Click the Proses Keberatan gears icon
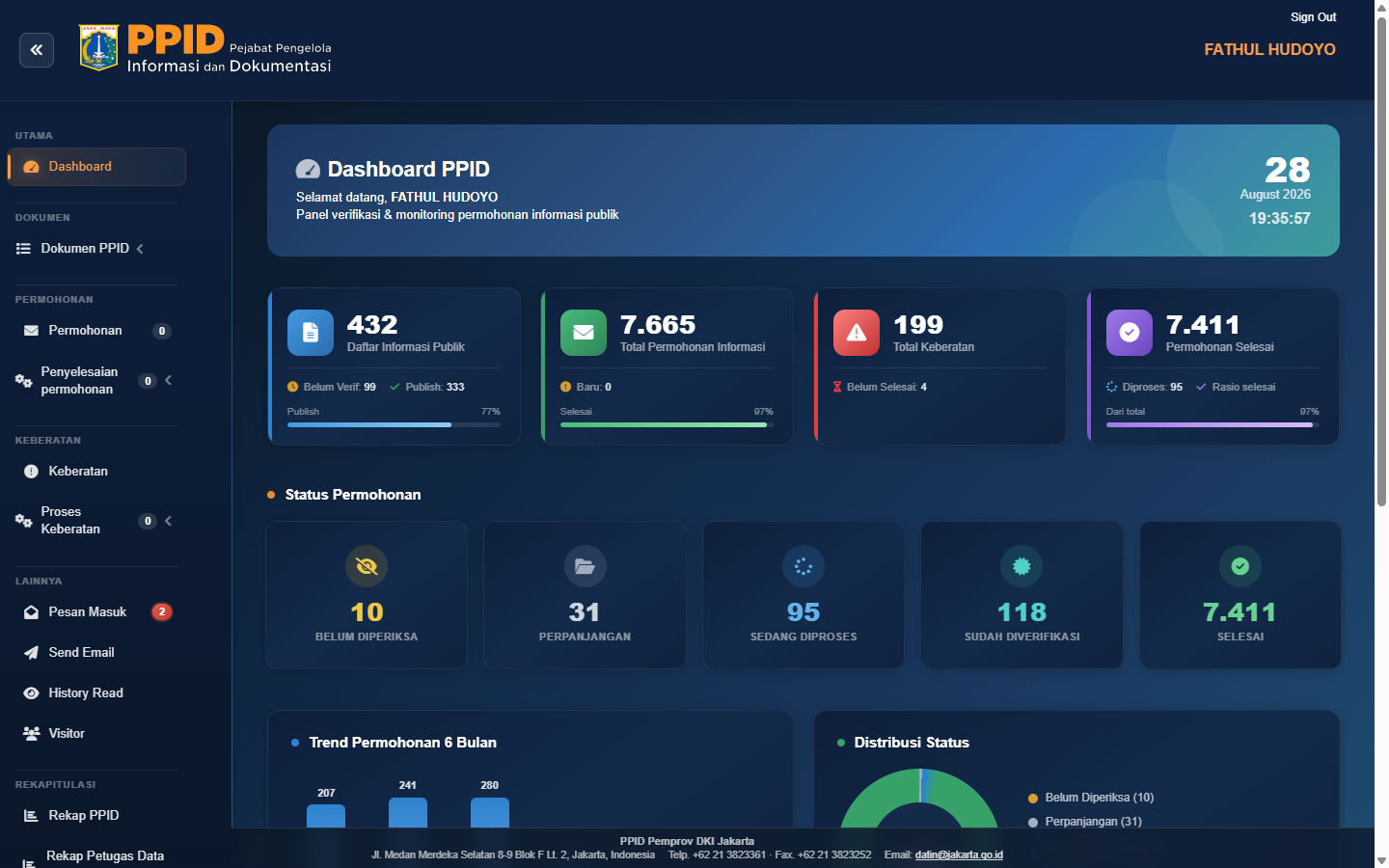1389x868 pixels. (23, 521)
